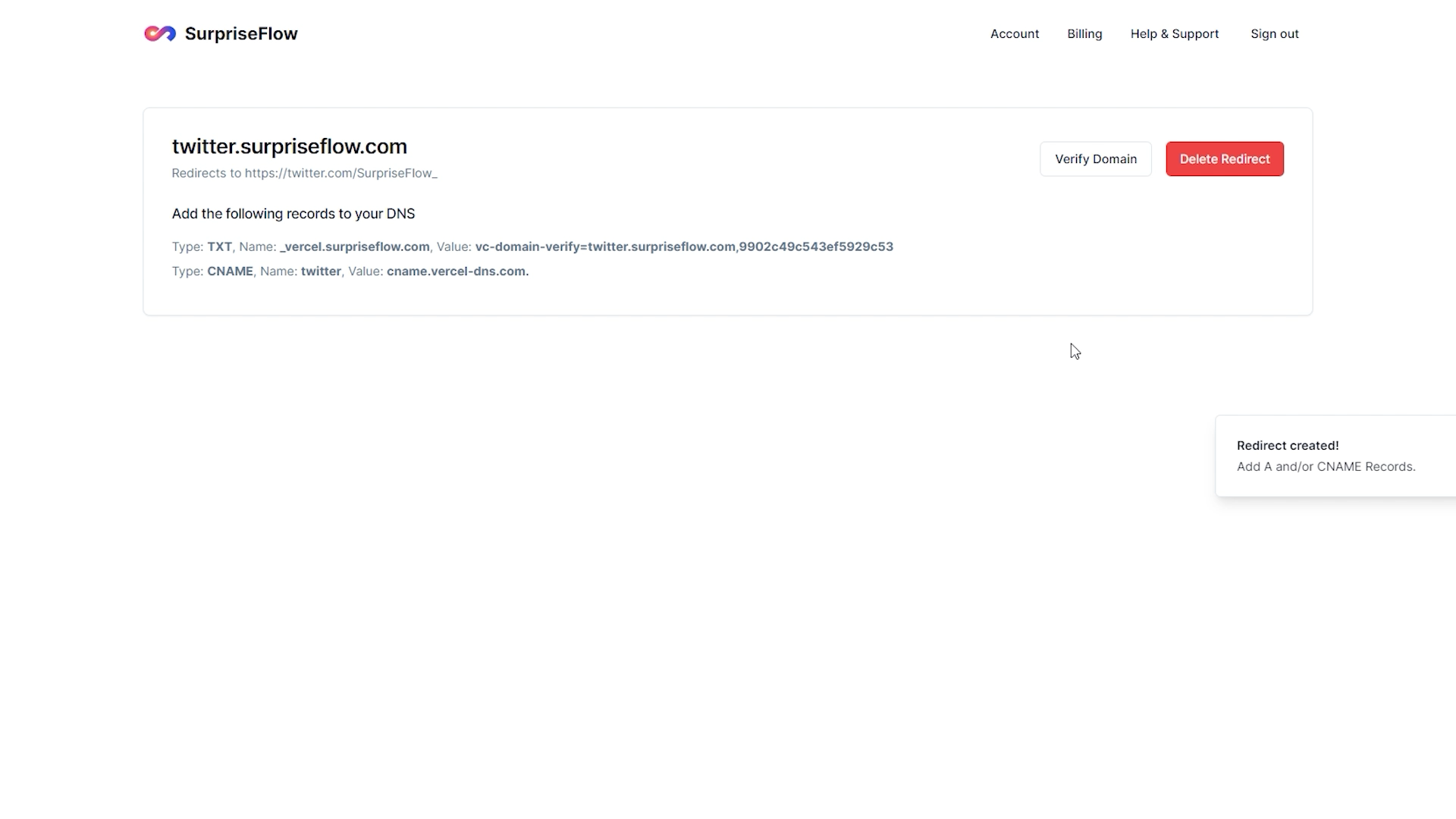Go to the Billing page
The image size is (1456, 819).
1084,33
